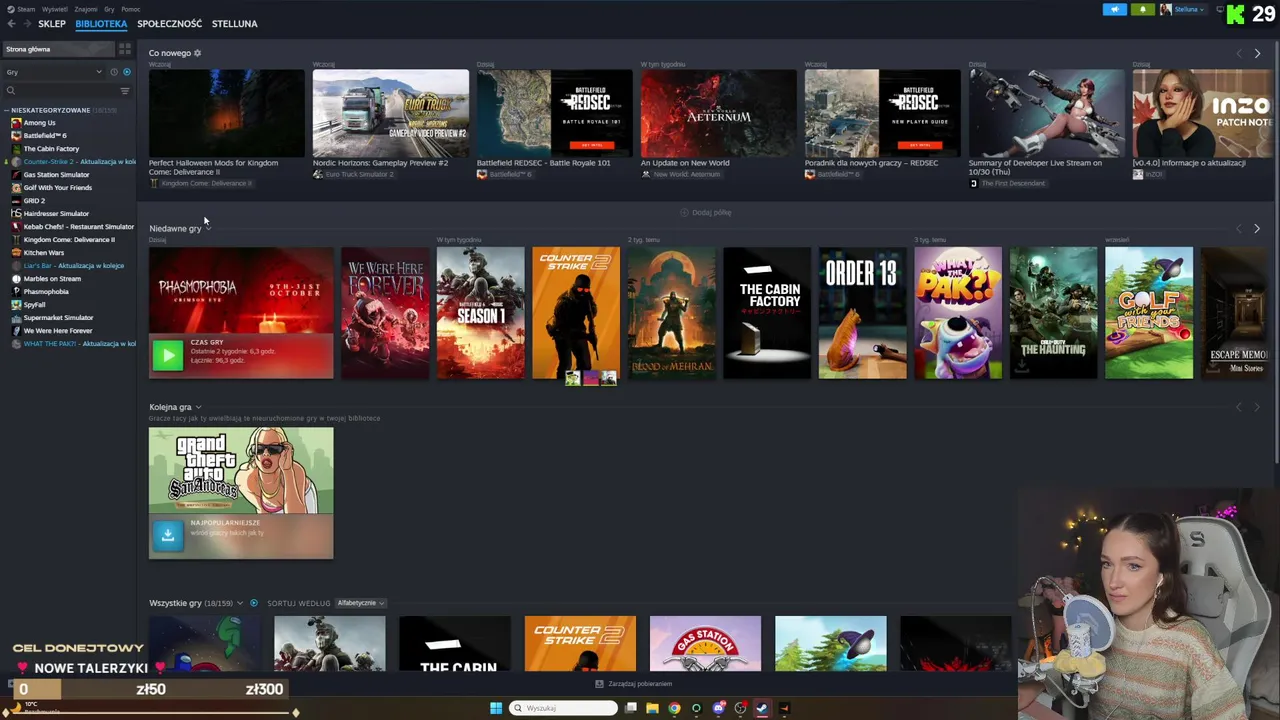Toggle the play filter beside Wszystkie gry
This screenshot has width=1280, height=720.
254,603
